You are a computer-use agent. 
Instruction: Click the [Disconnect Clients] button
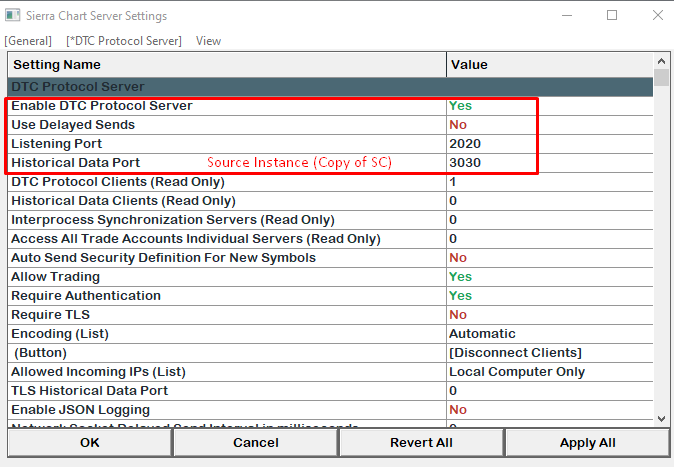515,353
